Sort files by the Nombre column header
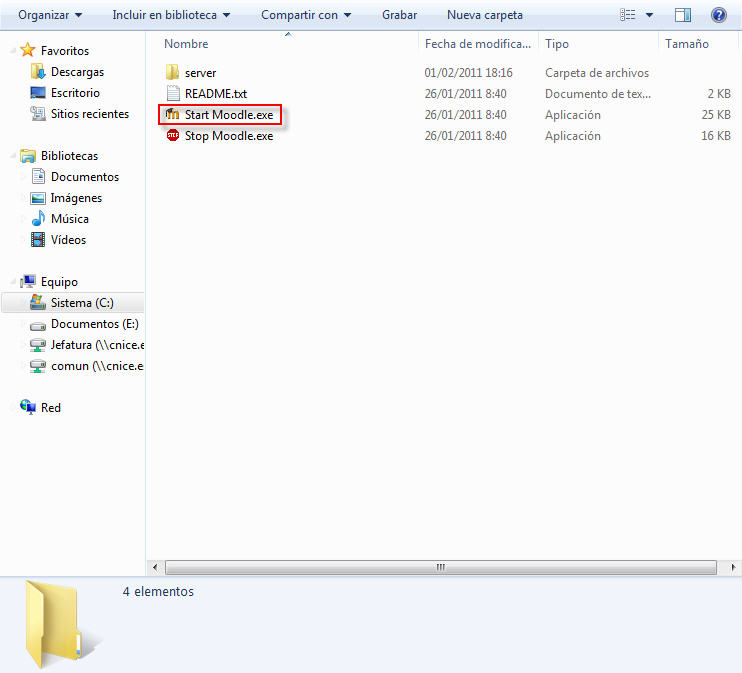 click(186, 44)
